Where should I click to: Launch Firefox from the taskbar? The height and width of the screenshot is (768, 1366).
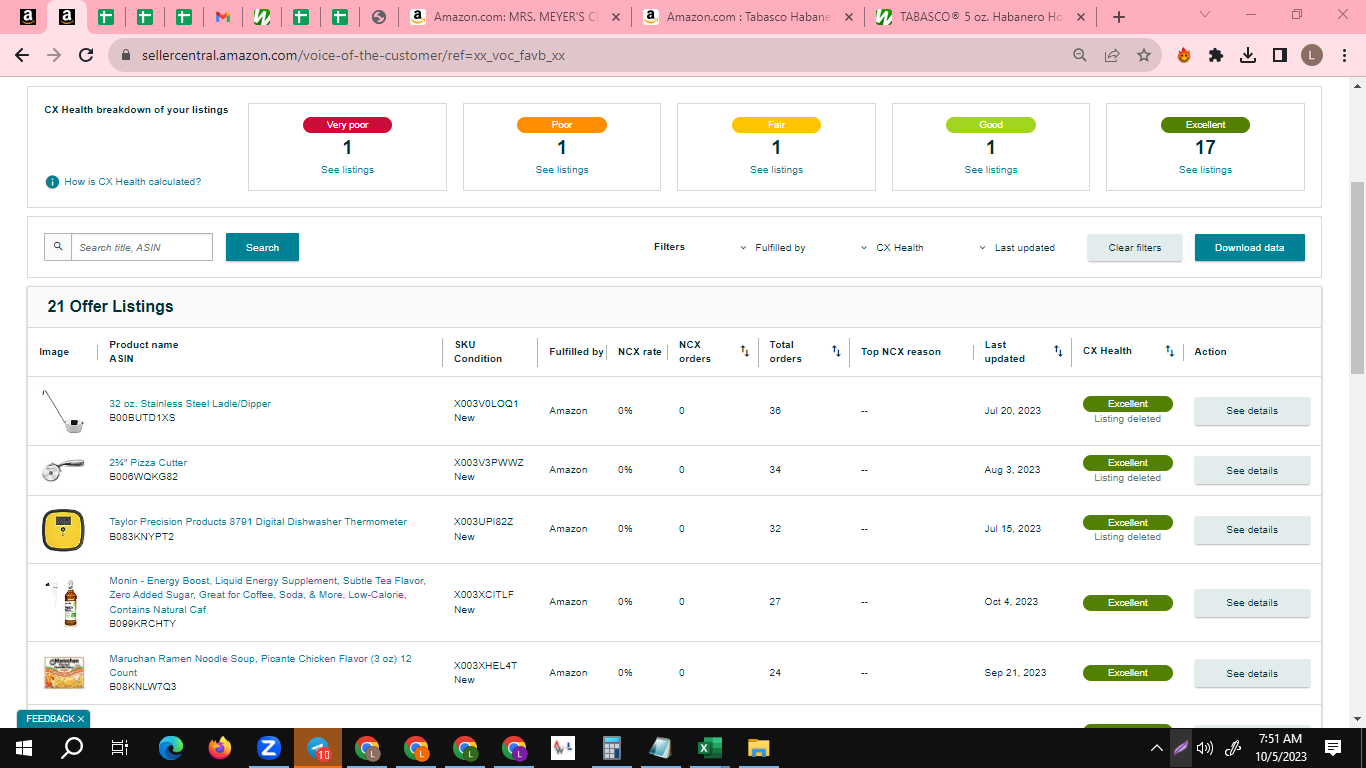pos(220,748)
